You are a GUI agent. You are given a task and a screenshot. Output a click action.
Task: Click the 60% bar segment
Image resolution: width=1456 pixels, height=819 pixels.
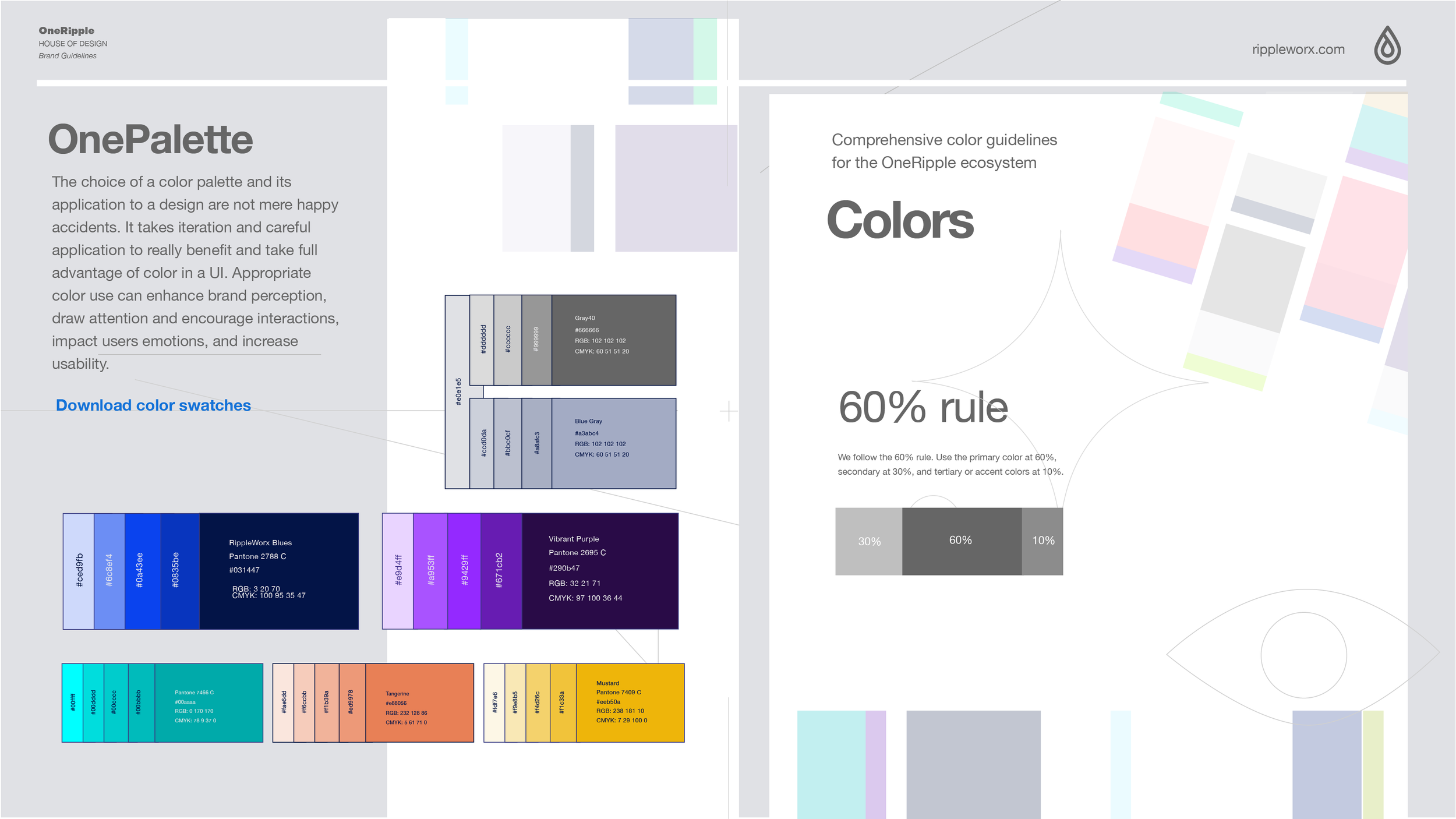962,541
